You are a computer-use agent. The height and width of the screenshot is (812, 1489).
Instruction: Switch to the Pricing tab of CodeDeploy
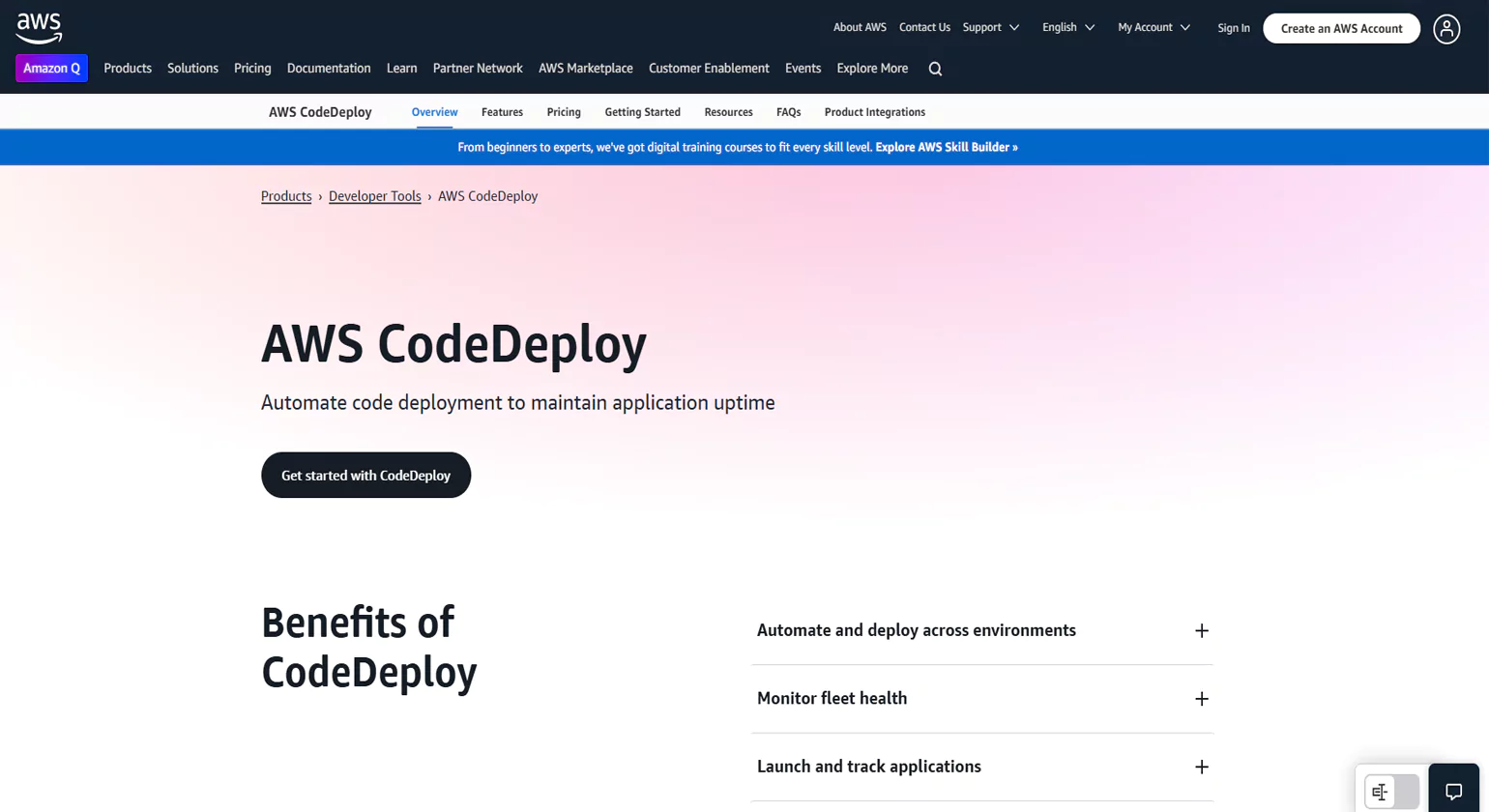coord(563,112)
